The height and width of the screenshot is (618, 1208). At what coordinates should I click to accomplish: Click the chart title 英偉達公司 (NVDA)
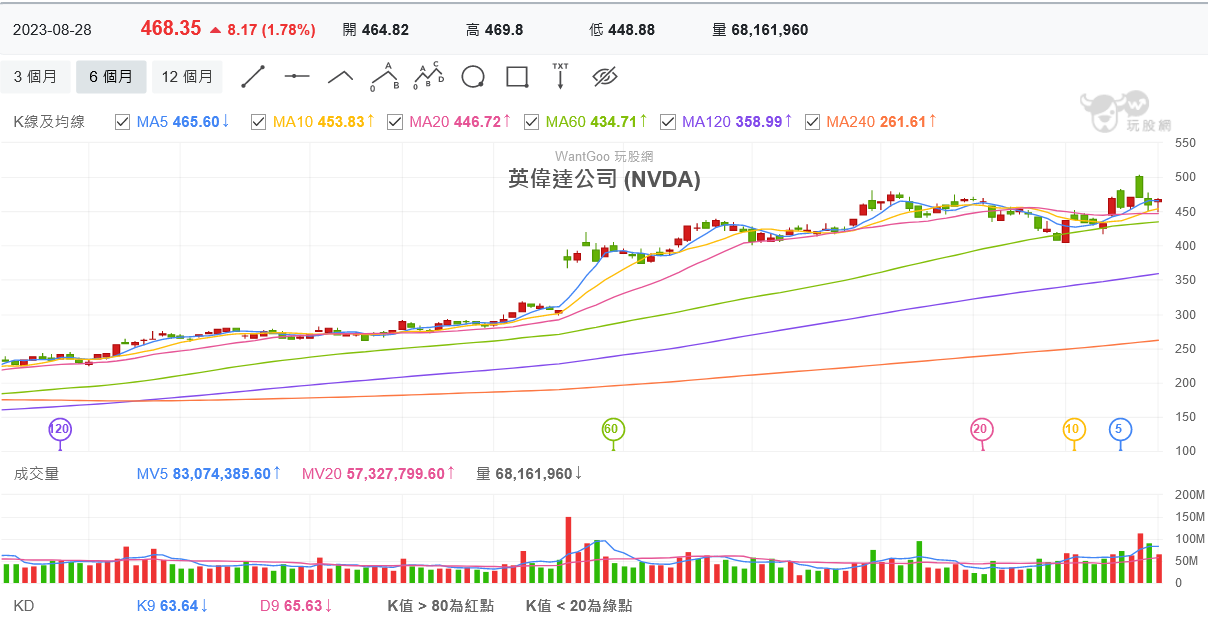(604, 179)
